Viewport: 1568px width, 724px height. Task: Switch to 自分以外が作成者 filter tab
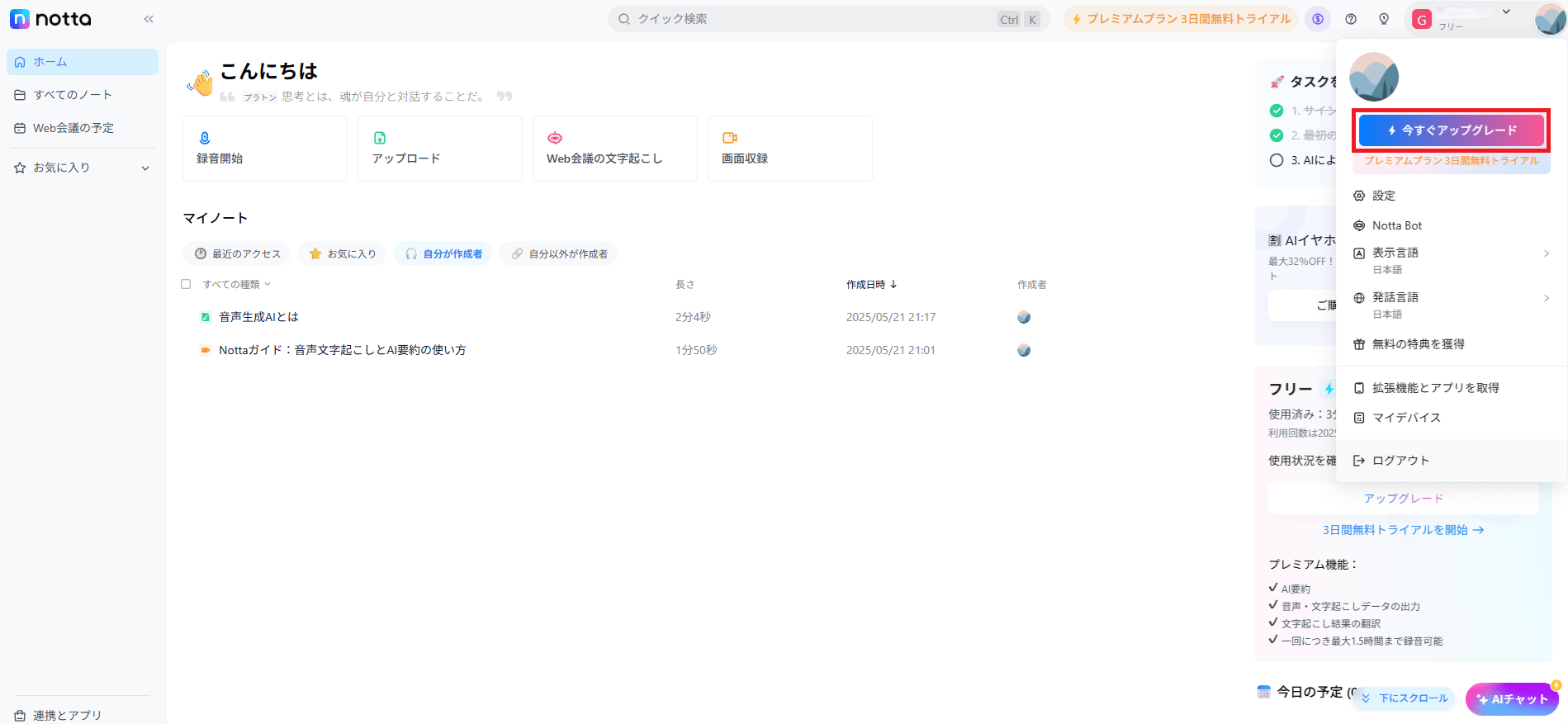click(558, 254)
